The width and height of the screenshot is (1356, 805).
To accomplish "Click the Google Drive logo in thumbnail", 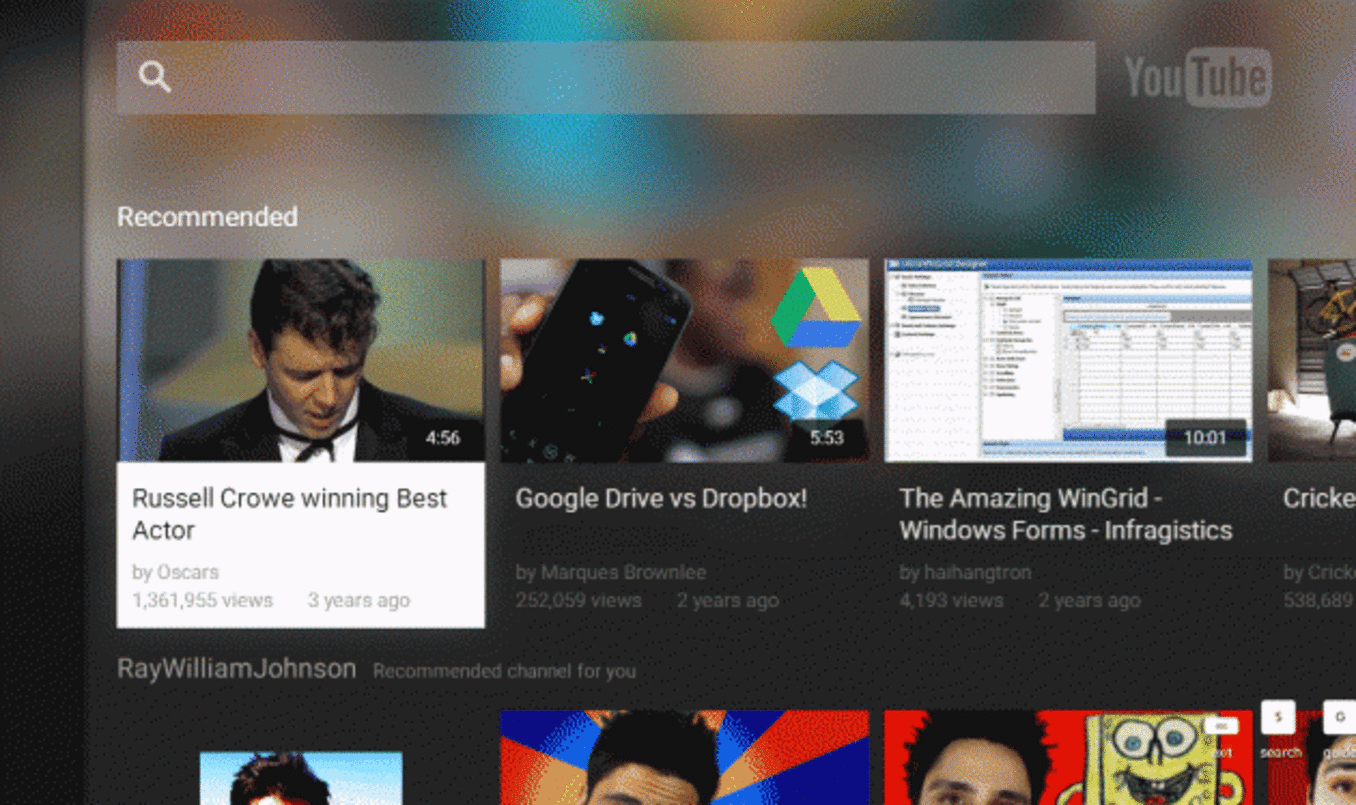I will coord(815,307).
